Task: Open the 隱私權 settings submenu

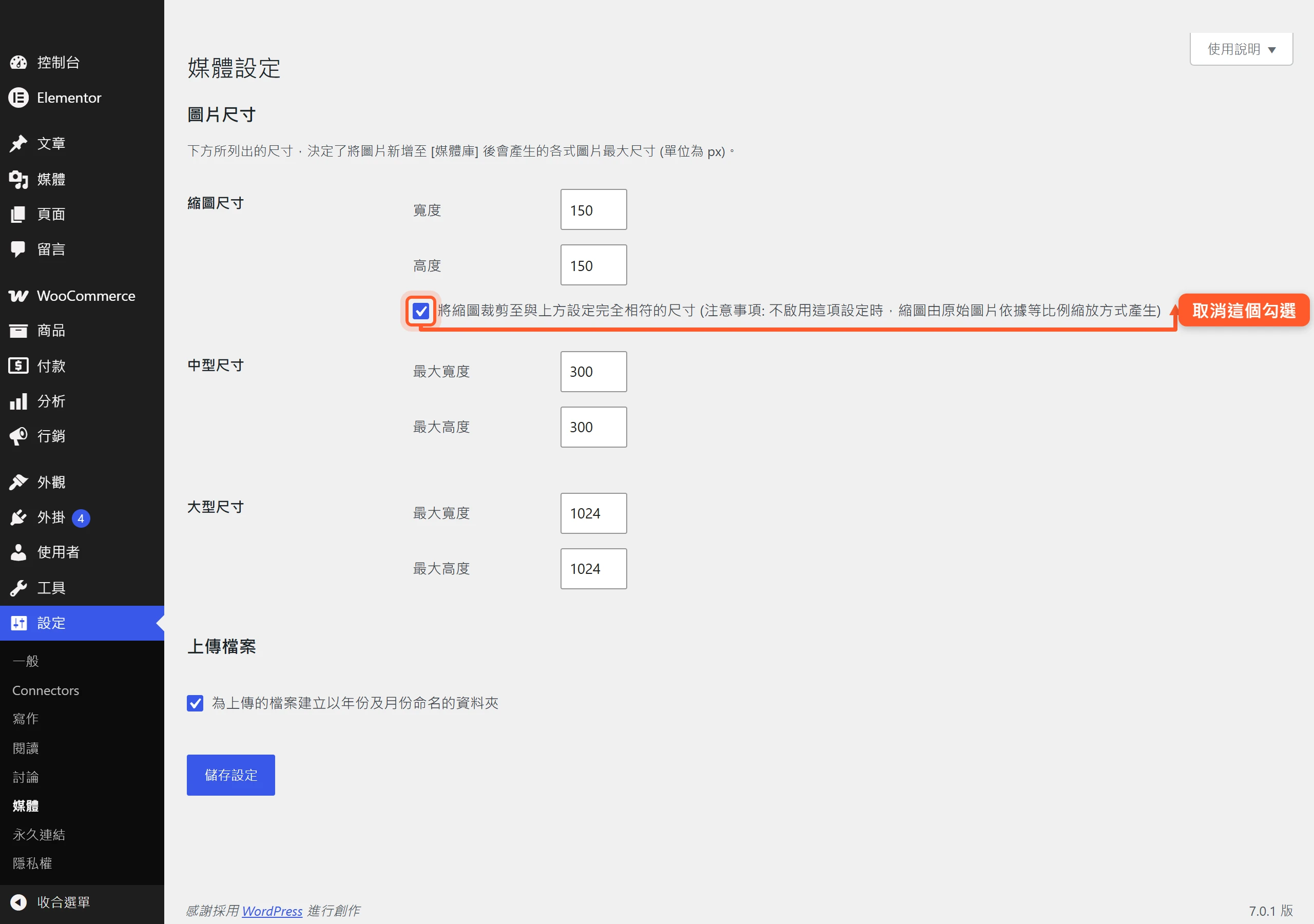Action: [33, 863]
